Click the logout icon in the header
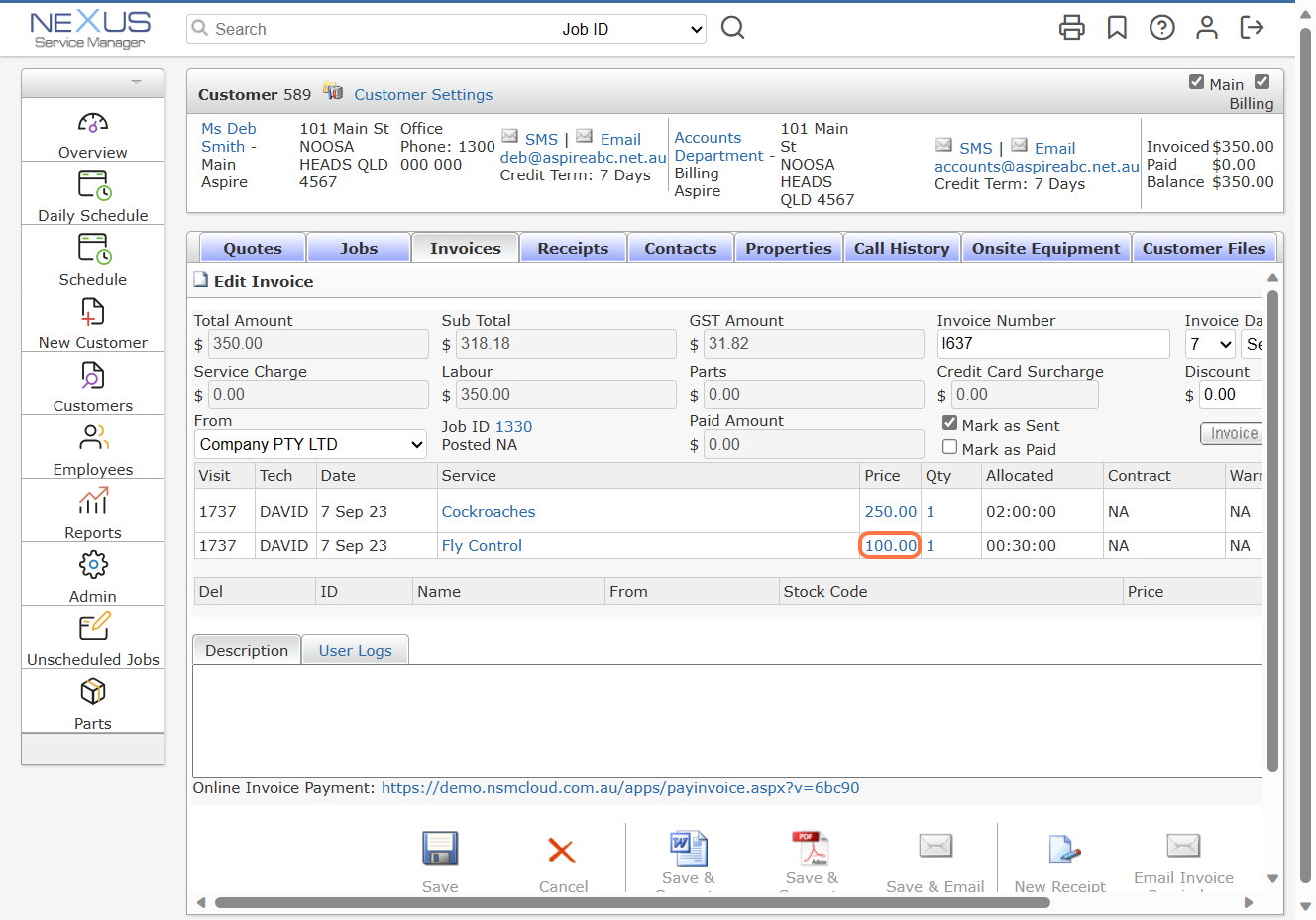 coord(1252,28)
